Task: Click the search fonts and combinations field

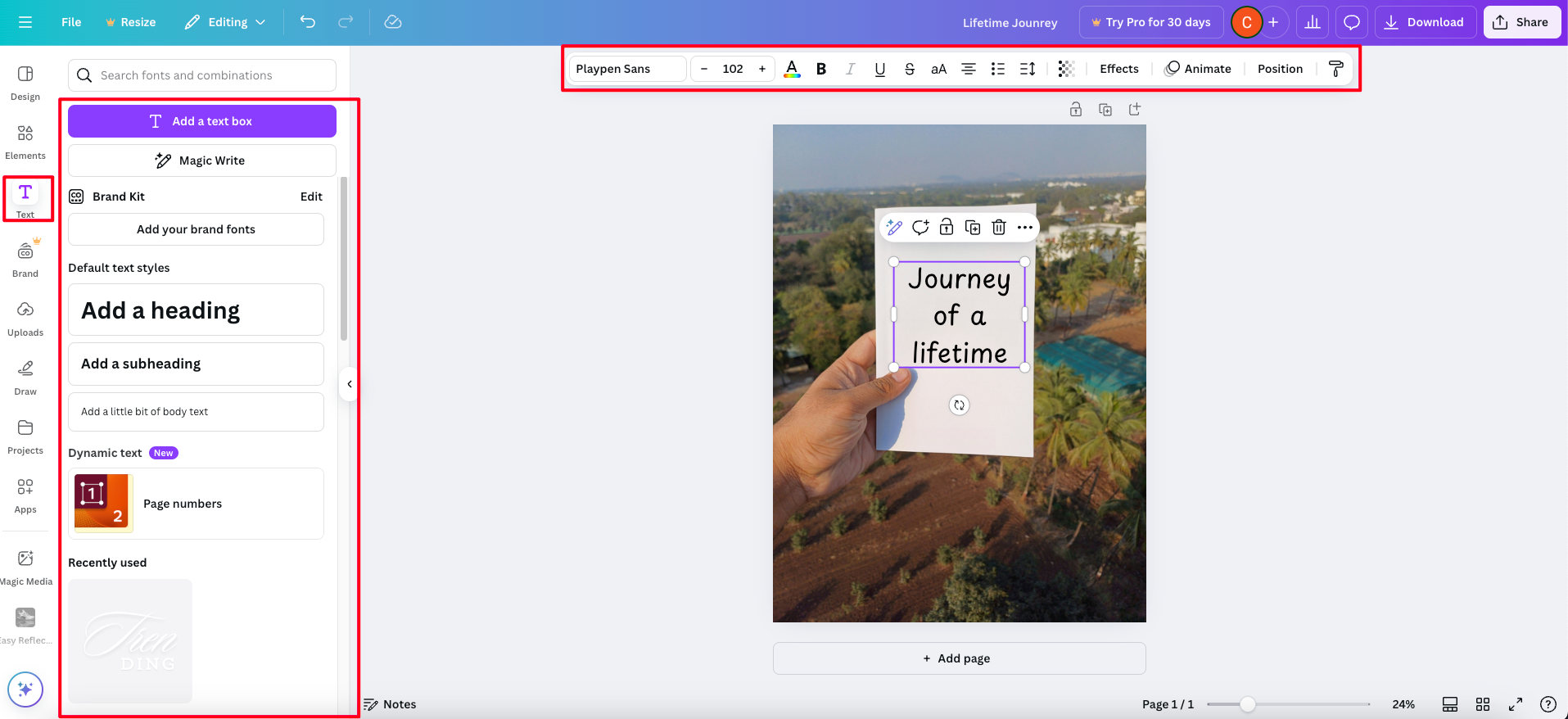Action: click(202, 75)
